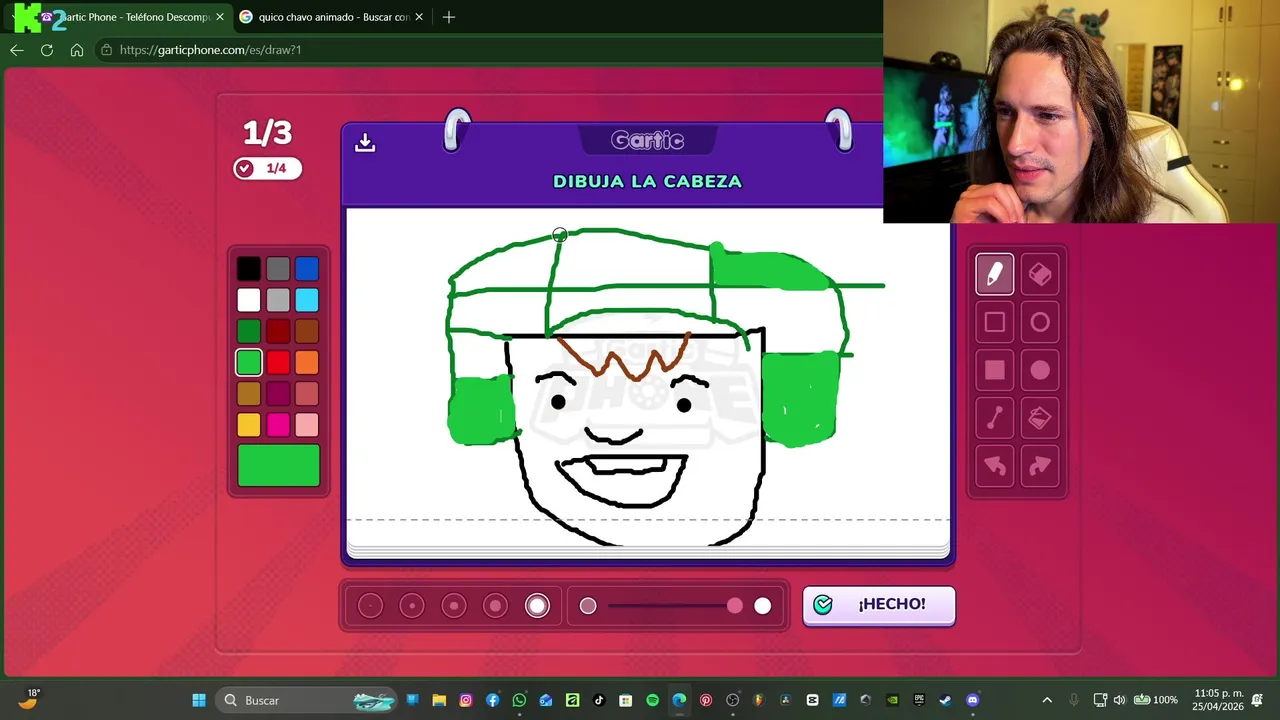This screenshot has width=1280, height=720.
Task: Pick the light blue cyan swatch
Action: click(307, 299)
